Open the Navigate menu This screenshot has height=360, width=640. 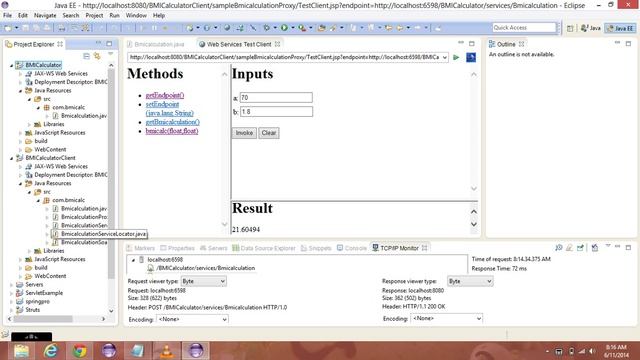[45, 16]
